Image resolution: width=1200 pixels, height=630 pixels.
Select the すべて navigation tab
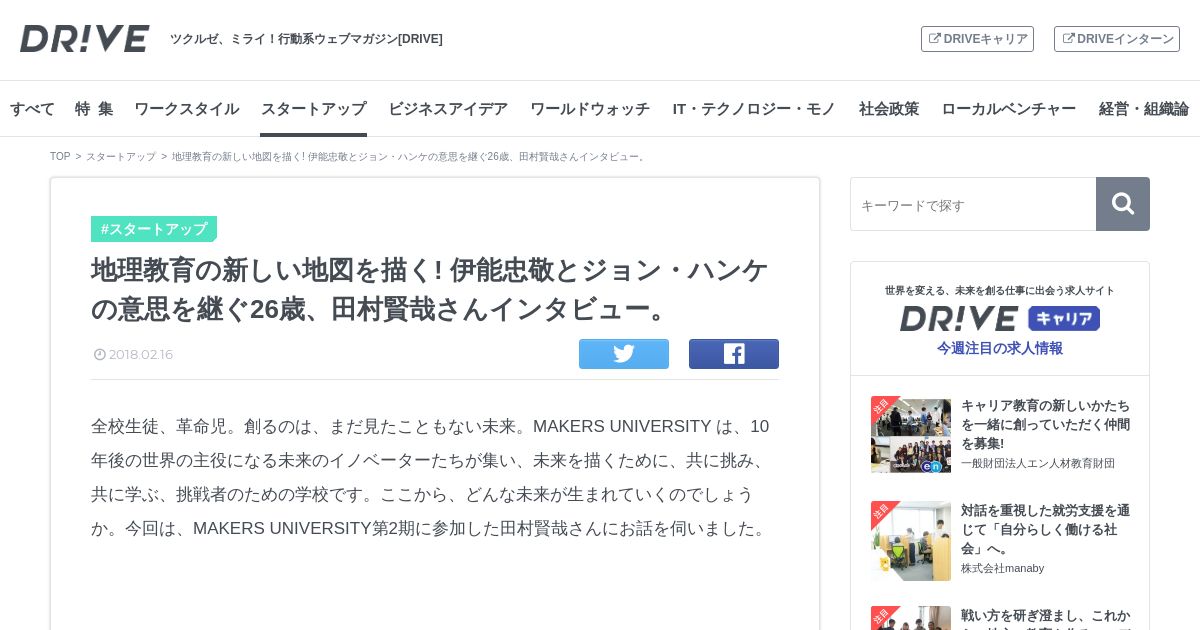coord(32,109)
